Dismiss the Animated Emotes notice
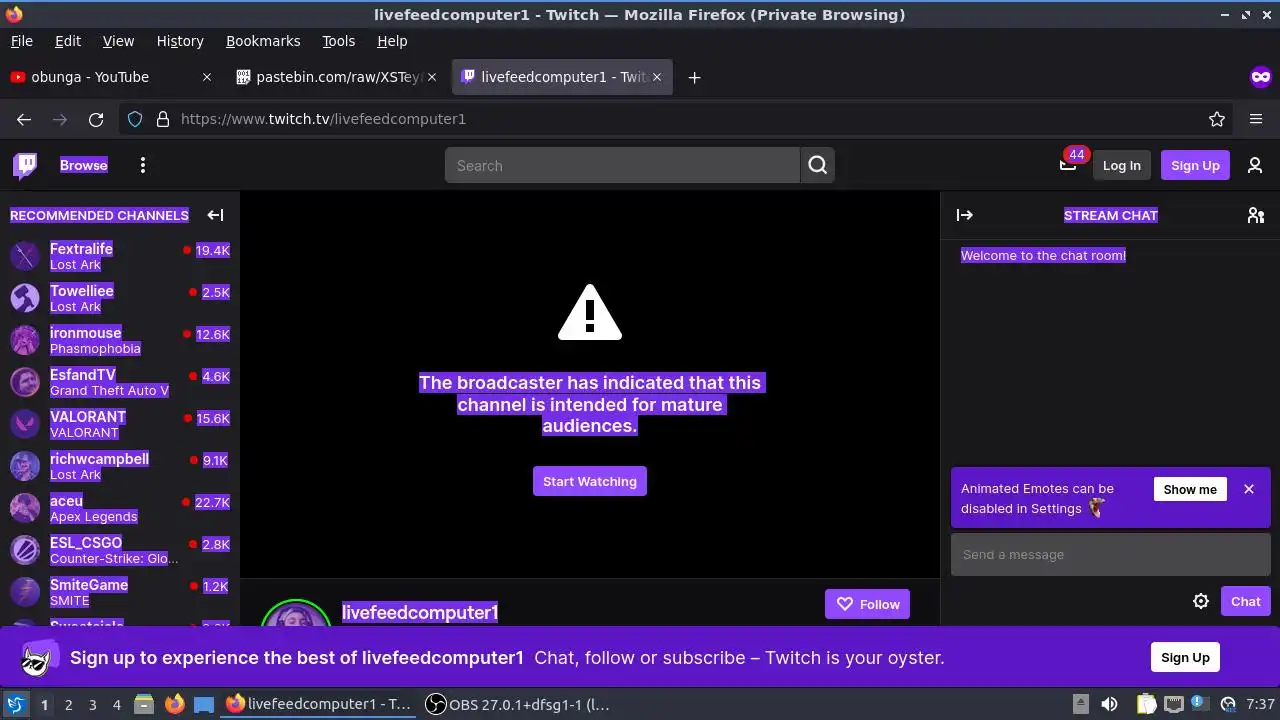This screenshot has width=1280, height=720. [1249, 489]
